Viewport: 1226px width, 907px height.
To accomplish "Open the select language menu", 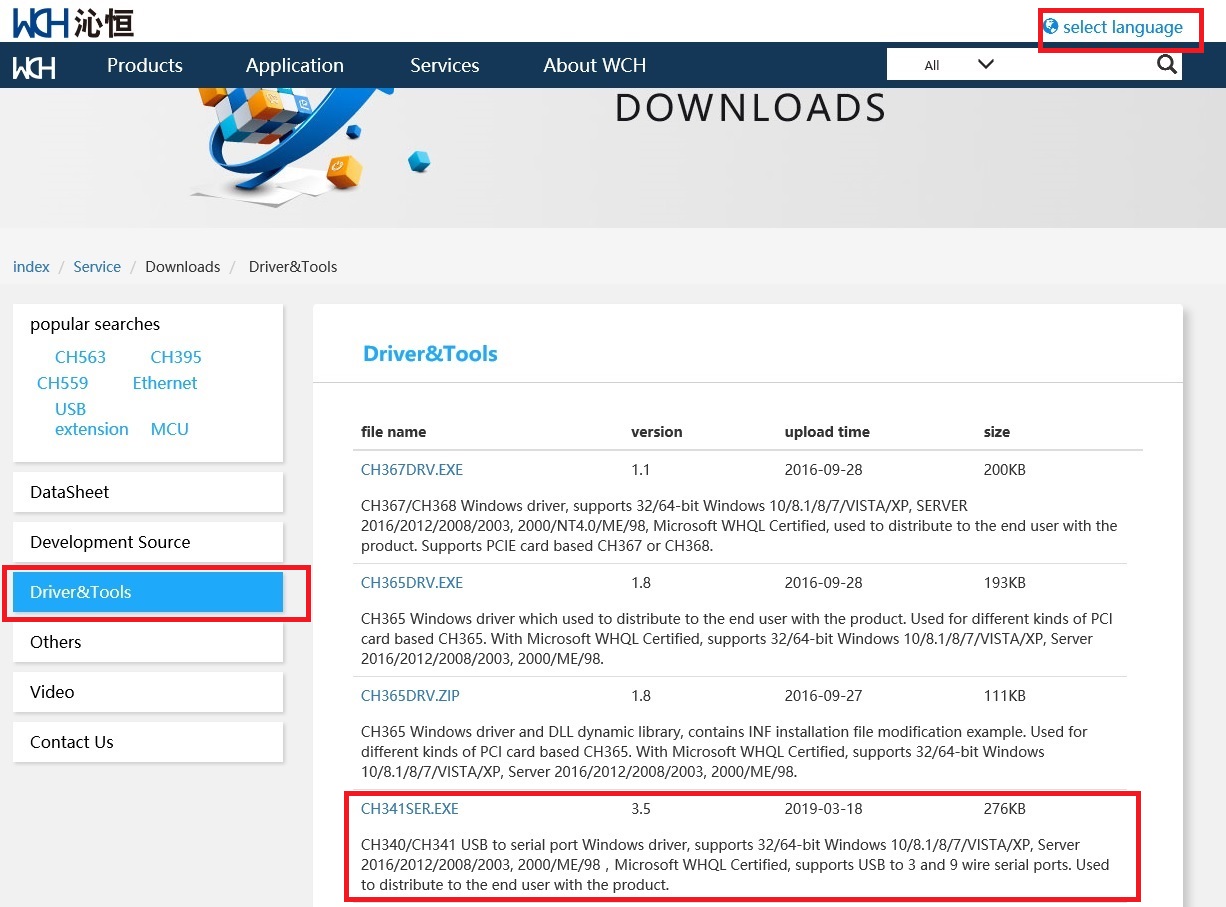I will pos(1122,27).
